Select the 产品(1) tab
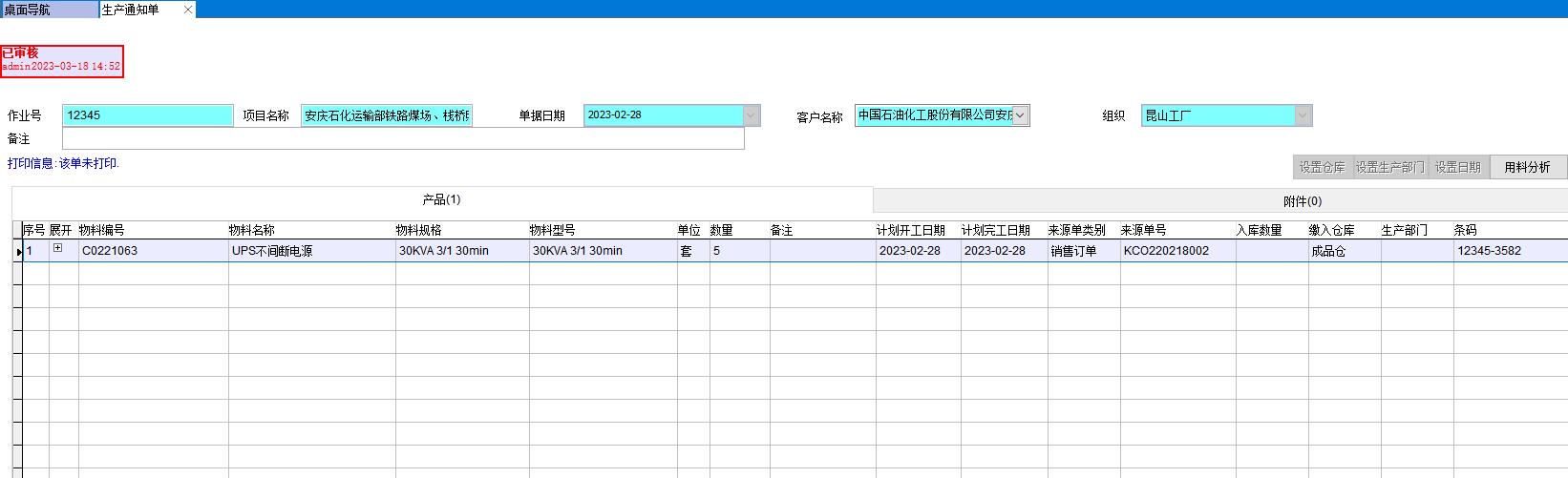The width and height of the screenshot is (1568, 478). point(441,199)
